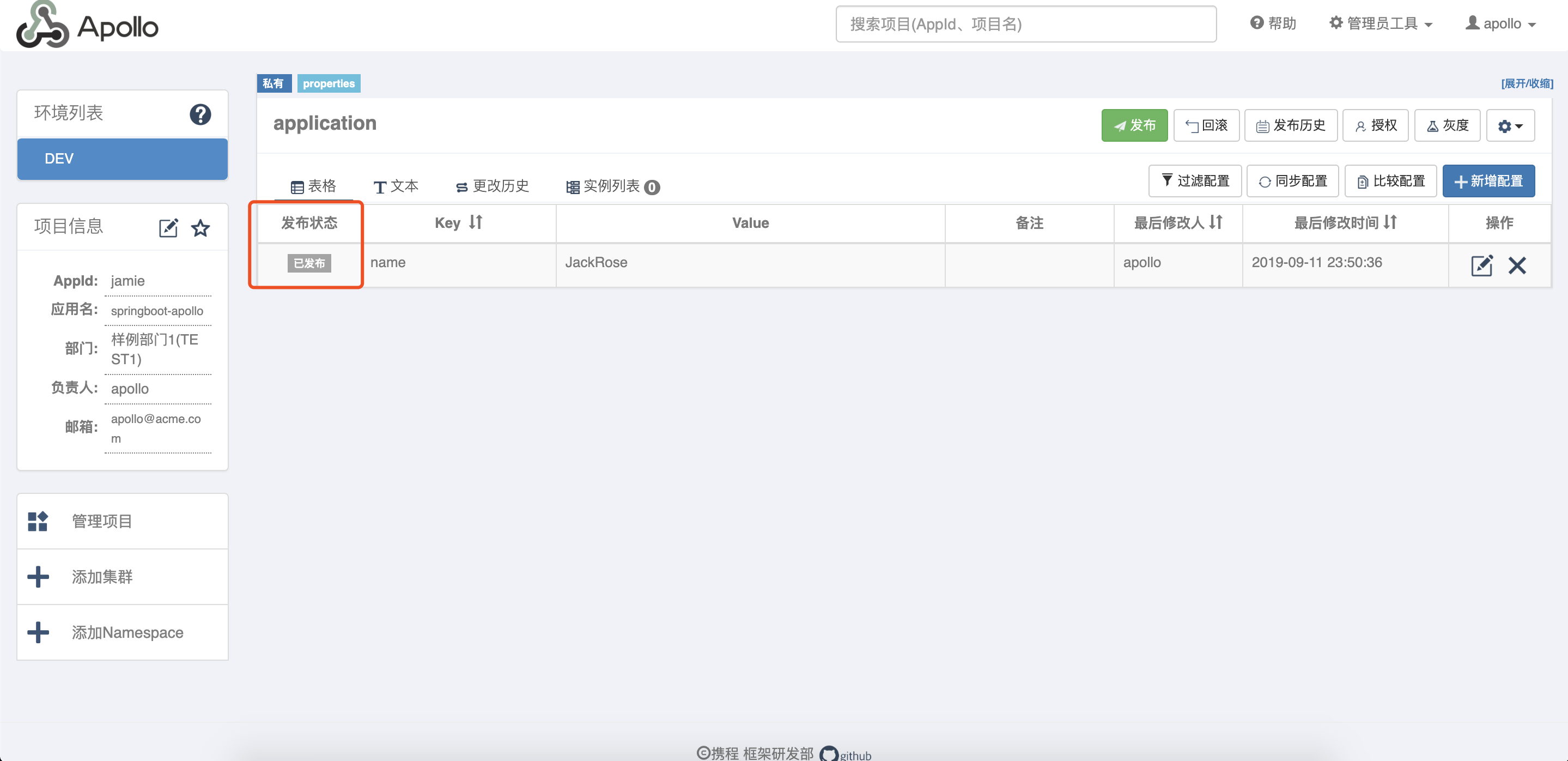Sort by 最后修改时间 column

pyautogui.click(x=1390, y=222)
